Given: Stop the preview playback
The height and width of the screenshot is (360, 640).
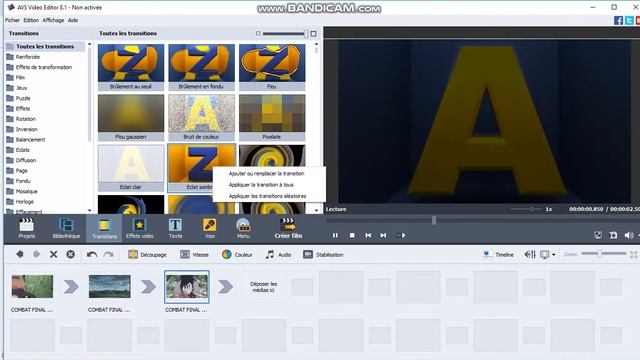Looking at the screenshot, I should click(x=352, y=235).
